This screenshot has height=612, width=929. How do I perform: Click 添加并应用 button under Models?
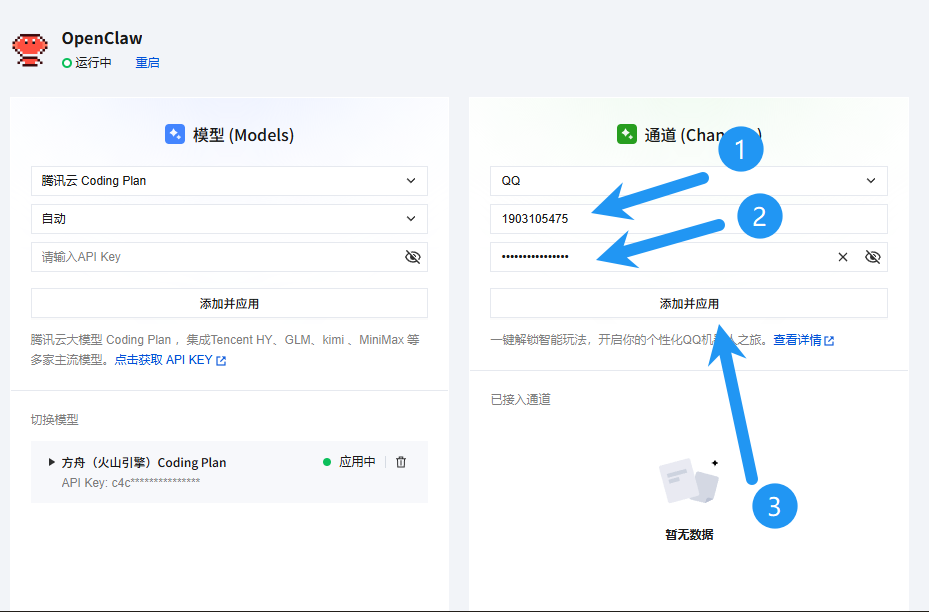[229, 303]
